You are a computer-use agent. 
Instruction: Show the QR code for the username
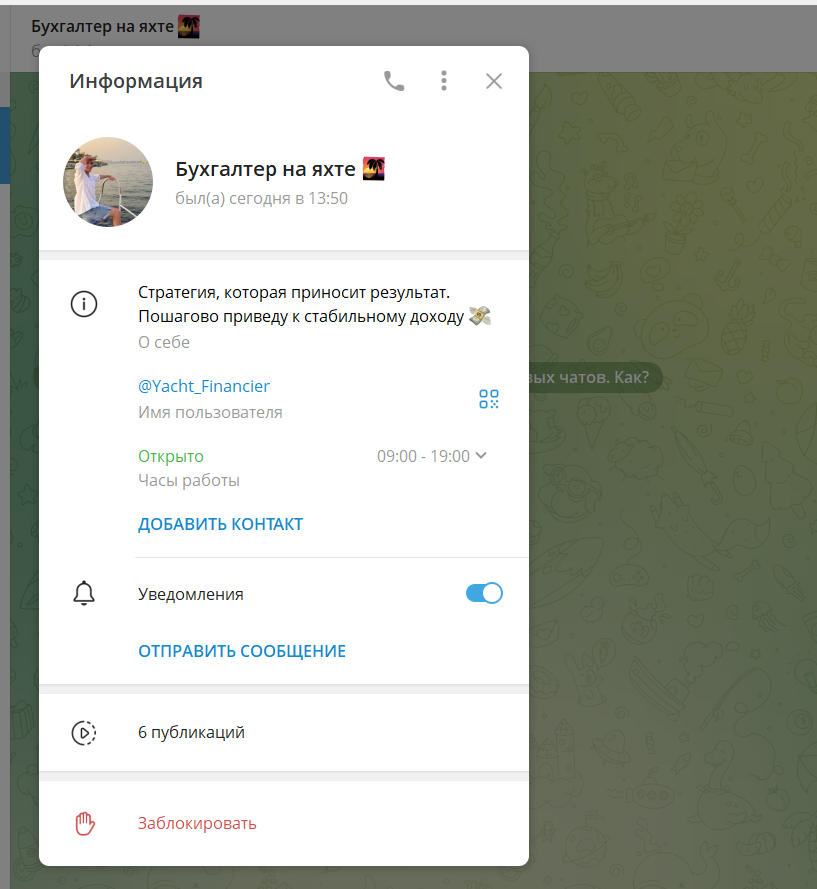tap(488, 398)
